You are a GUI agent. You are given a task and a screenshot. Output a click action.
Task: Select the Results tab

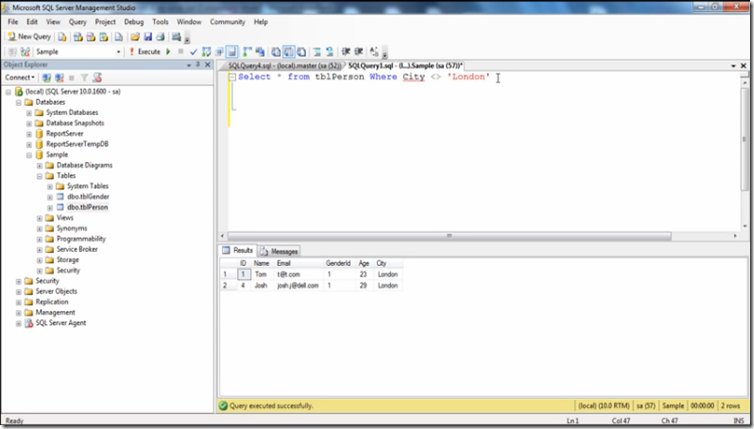tap(238, 251)
